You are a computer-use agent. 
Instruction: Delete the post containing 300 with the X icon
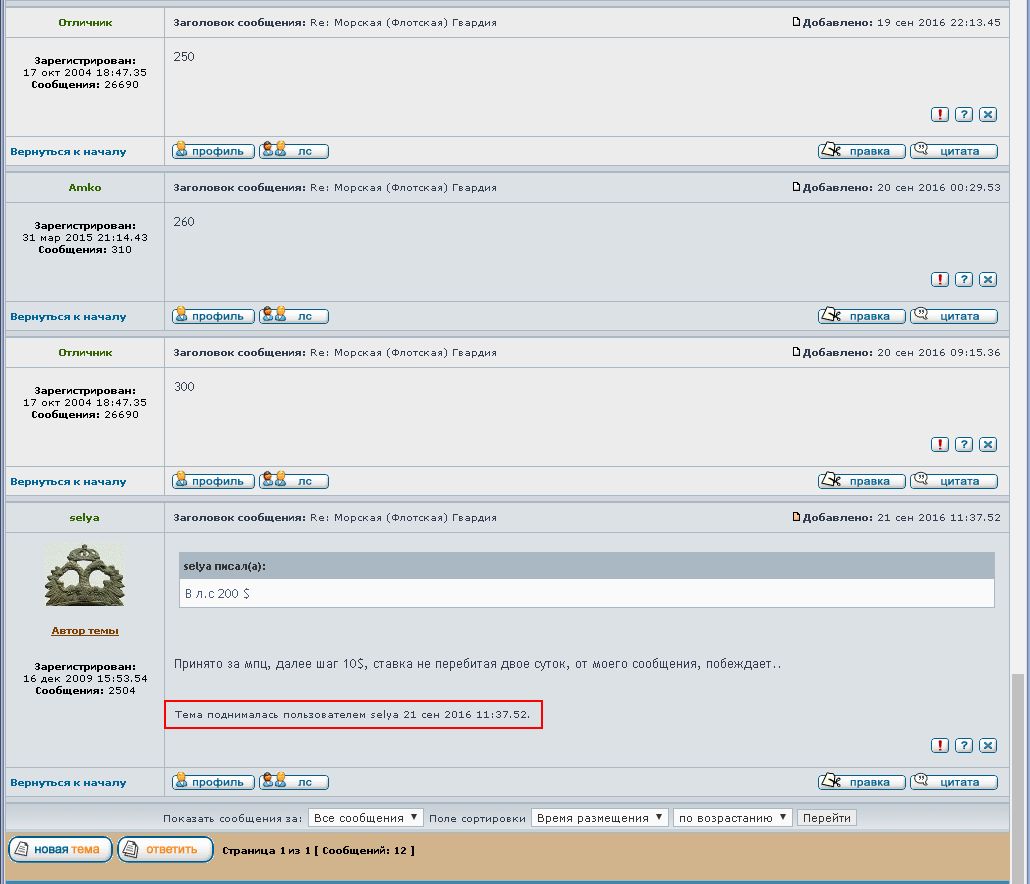(x=988, y=445)
